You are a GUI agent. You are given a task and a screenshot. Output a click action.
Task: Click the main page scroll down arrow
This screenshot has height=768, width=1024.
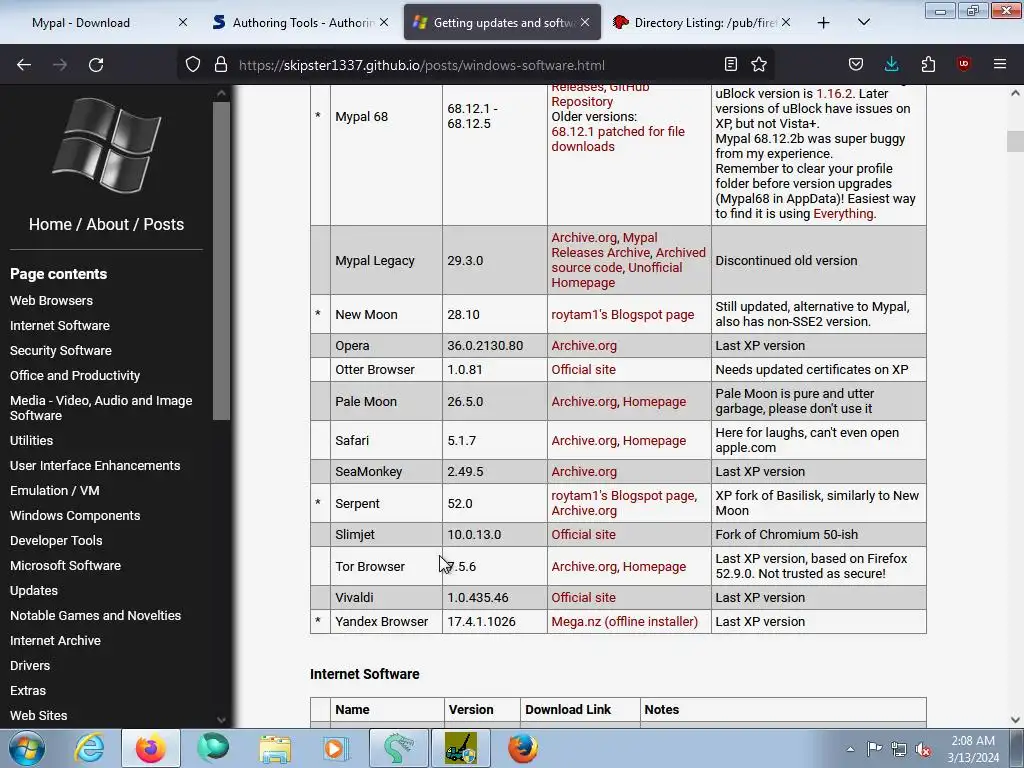point(1015,720)
